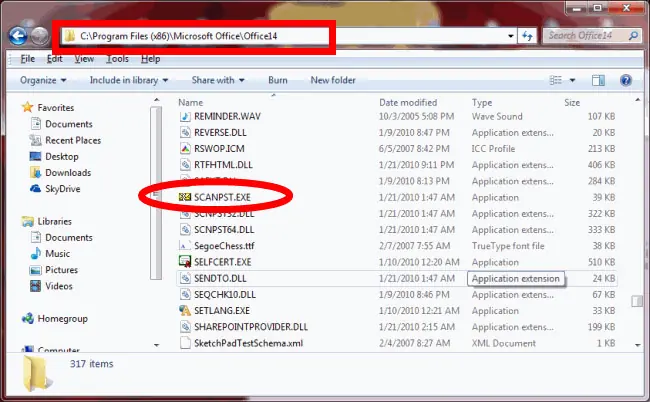The height and width of the screenshot is (402, 650).
Task: Click the '317 items' status text
Action: (92, 364)
